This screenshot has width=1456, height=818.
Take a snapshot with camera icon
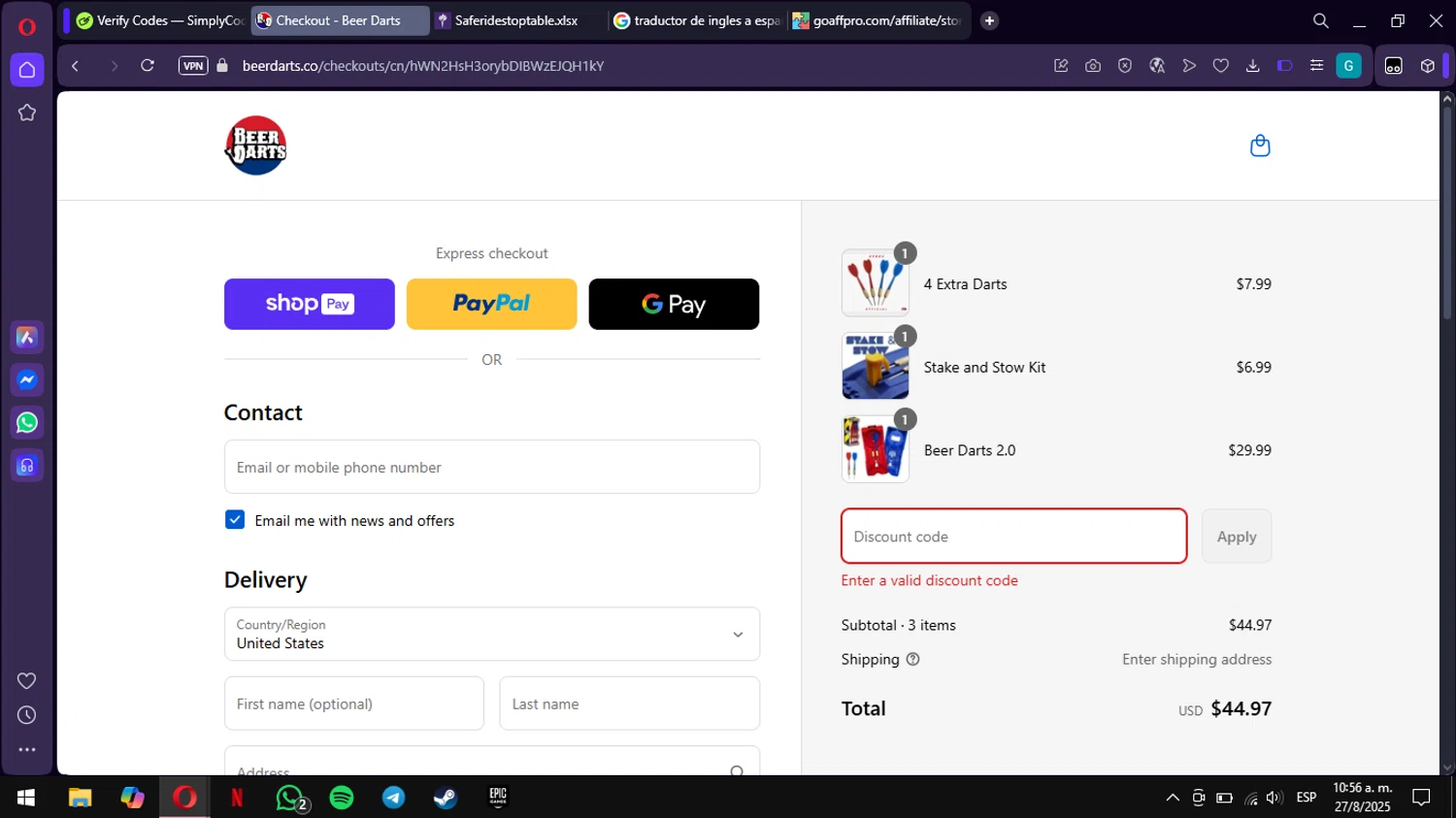[x=1093, y=66]
